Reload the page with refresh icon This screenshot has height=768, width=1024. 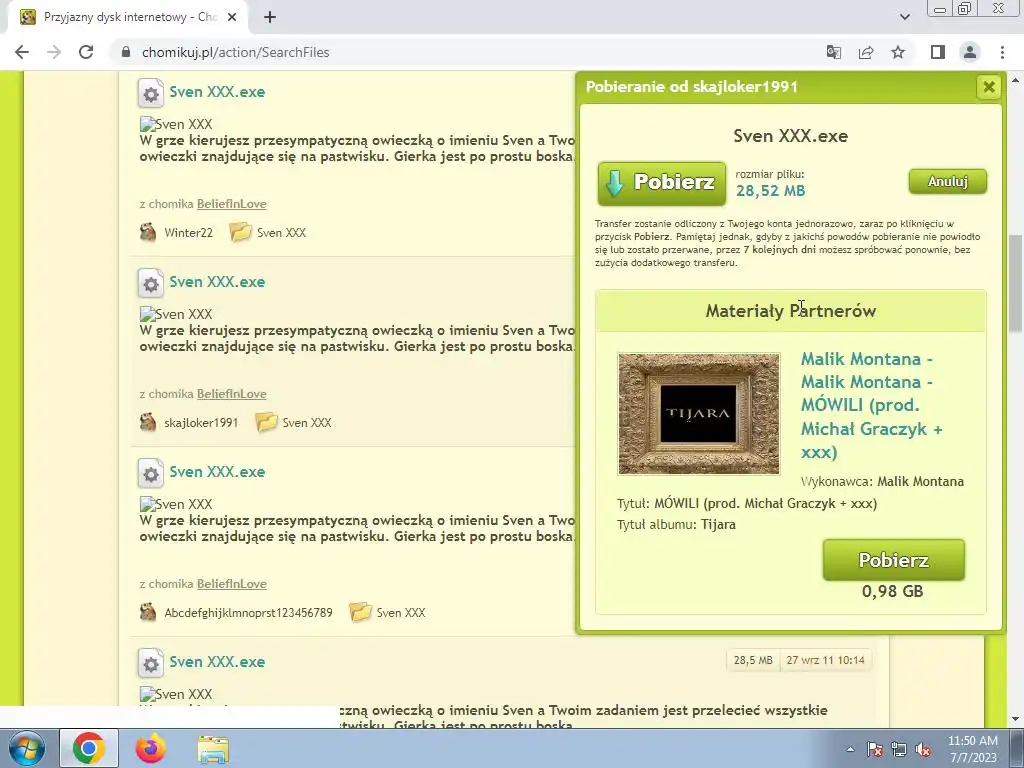pyautogui.click(x=86, y=52)
